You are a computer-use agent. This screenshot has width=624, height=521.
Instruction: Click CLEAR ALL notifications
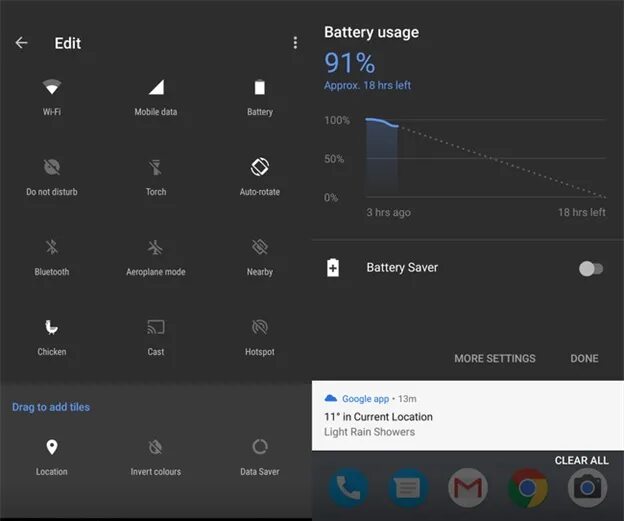click(x=581, y=461)
